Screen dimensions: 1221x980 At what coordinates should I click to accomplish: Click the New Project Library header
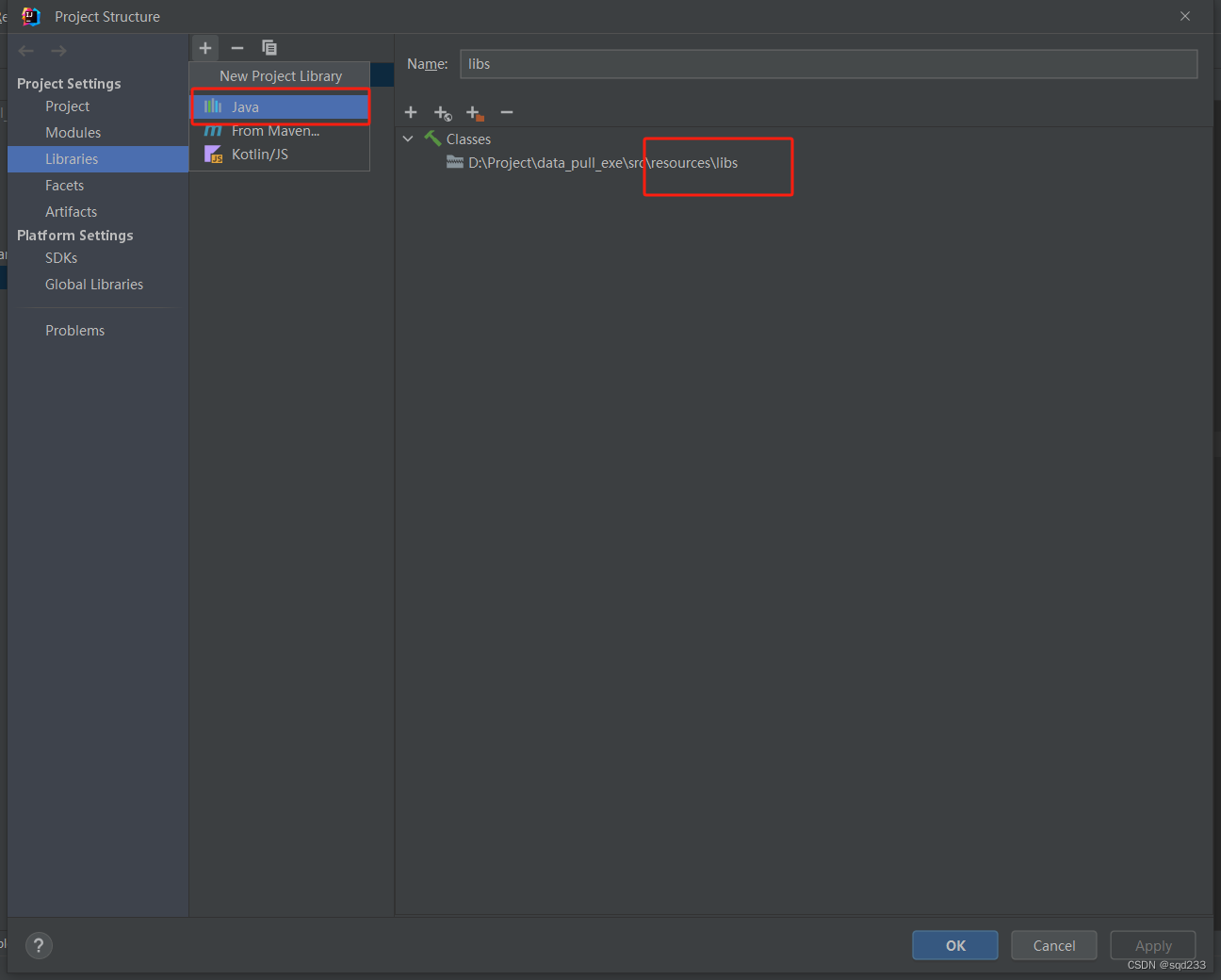pyautogui.click(x=281, y=76)
